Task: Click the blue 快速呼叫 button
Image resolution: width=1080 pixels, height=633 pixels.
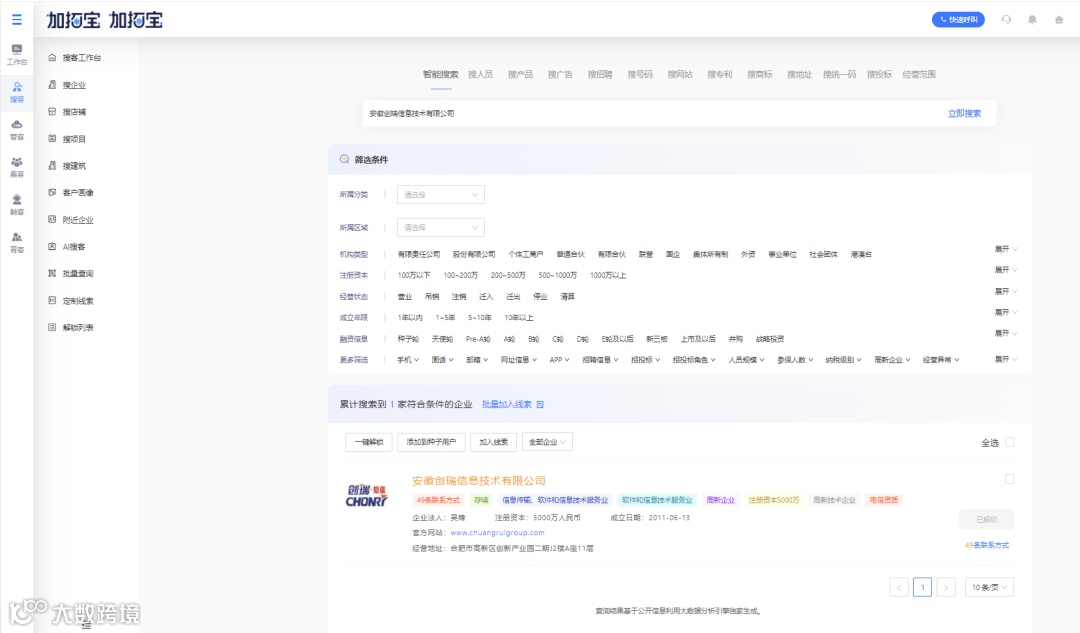Action: (958, 20)
